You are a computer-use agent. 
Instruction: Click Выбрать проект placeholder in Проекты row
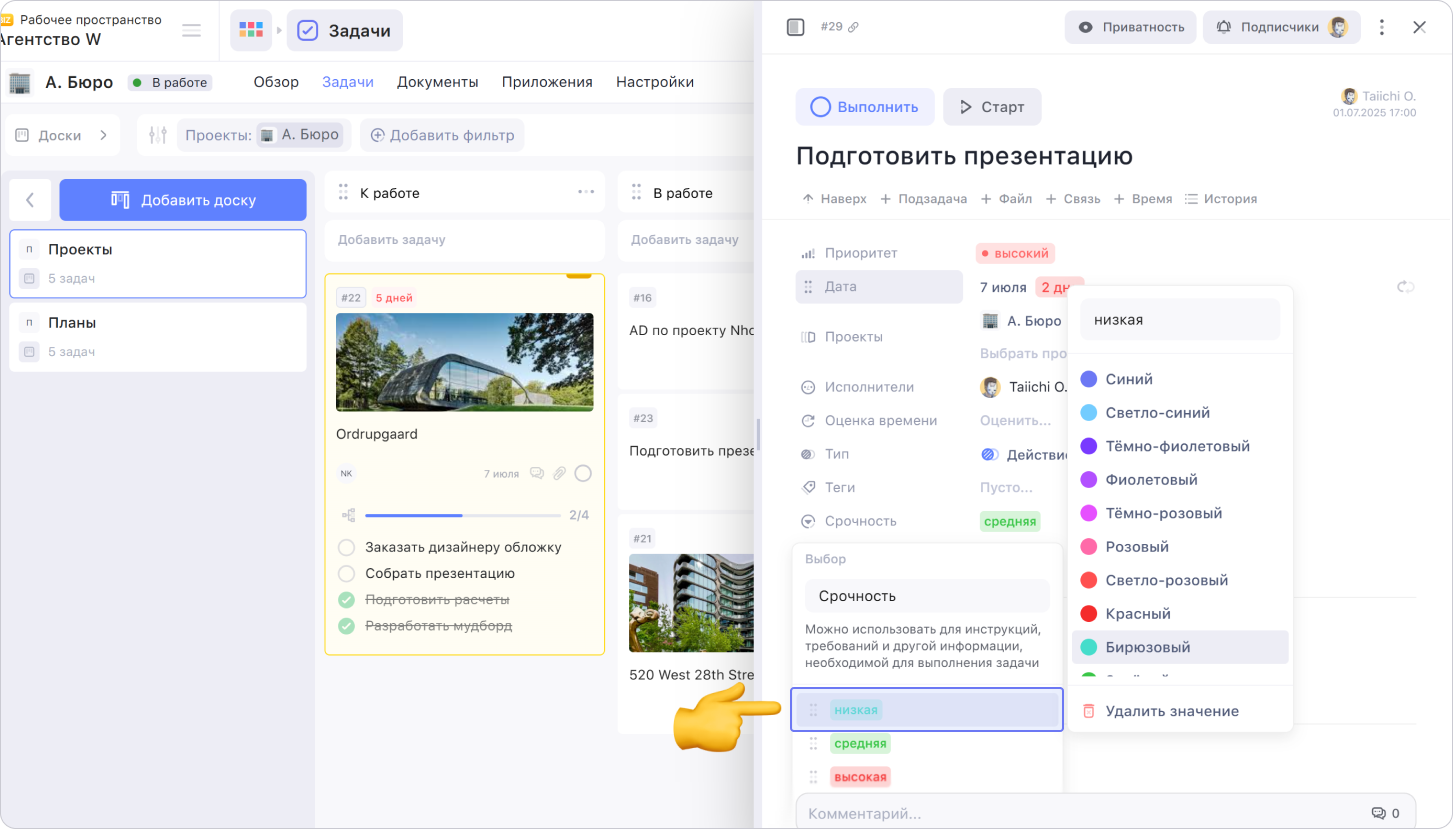coord(1022,354)
